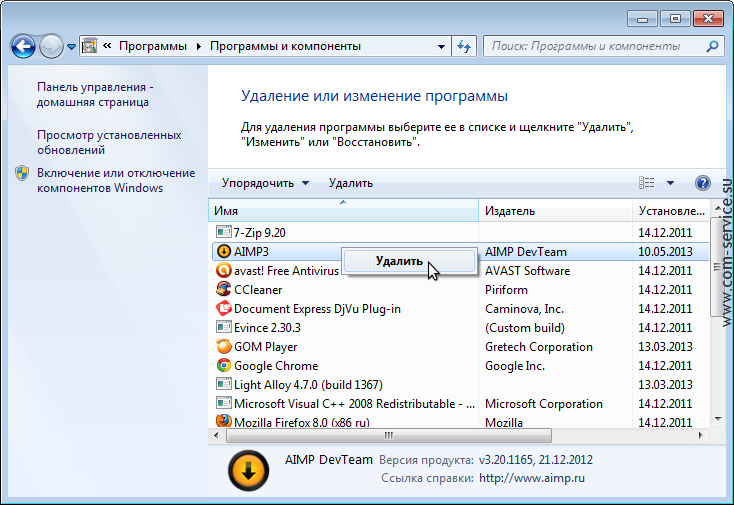Screen dimensions: 734x505
Task: Click the large AIMP icon in details pane
Action: (249, 470)
